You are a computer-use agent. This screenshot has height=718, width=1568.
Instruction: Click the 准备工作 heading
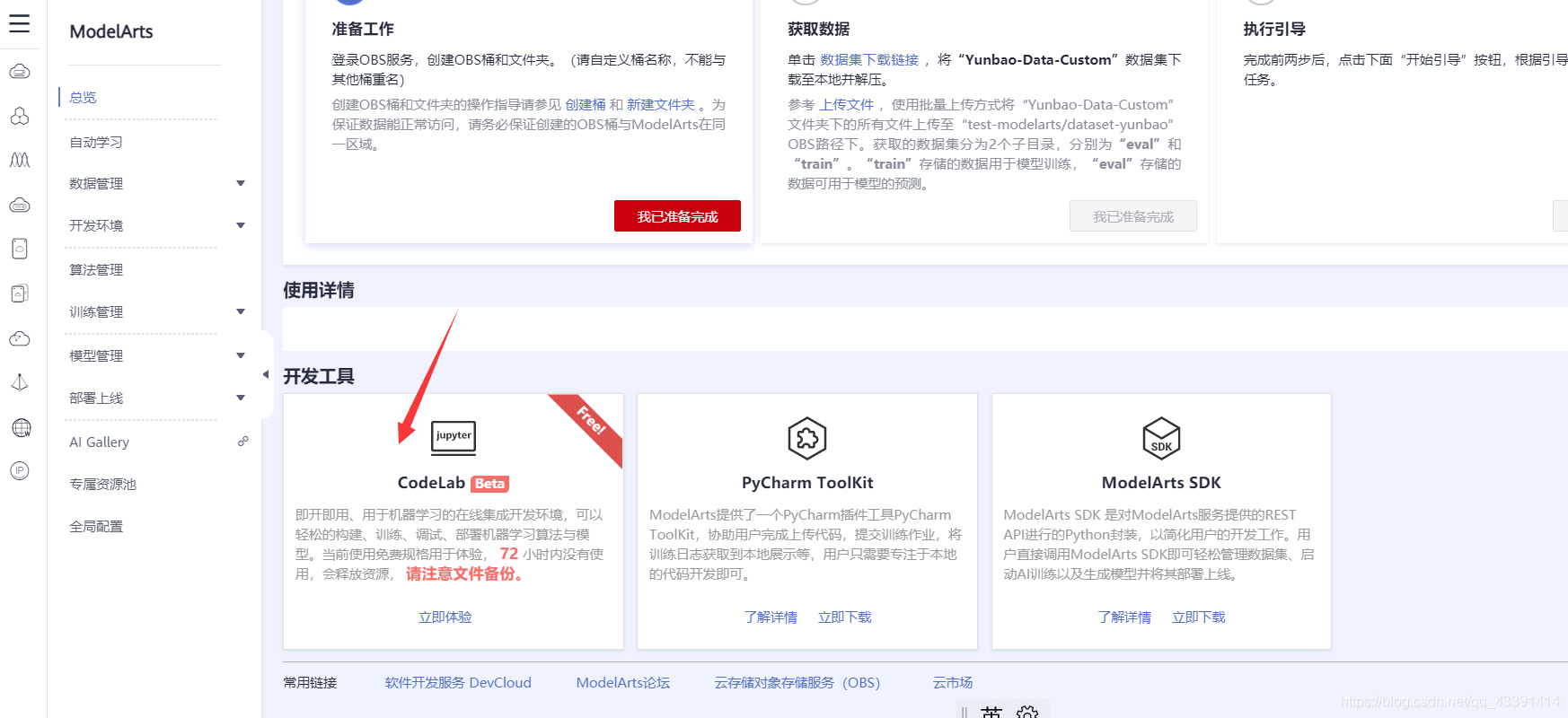pos(363,29)
